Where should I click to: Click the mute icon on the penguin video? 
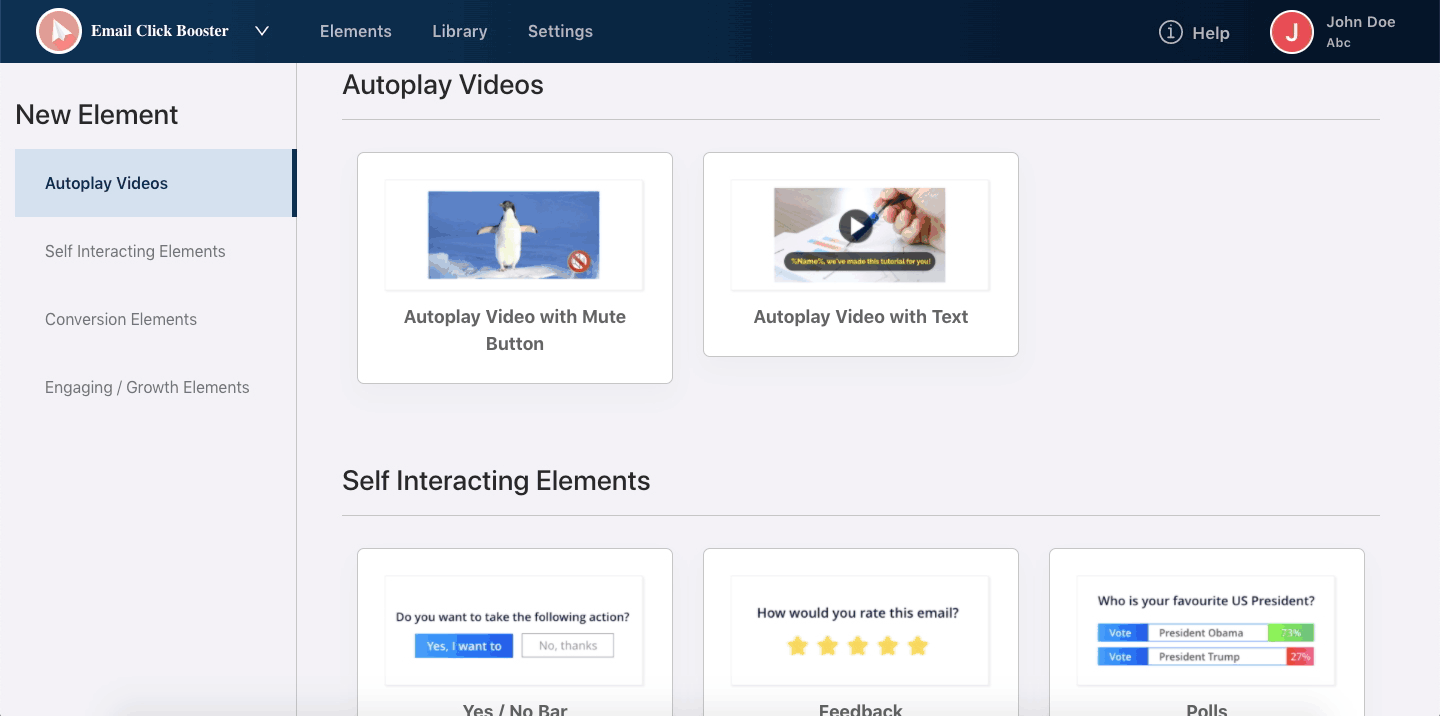tap(578, 262)
